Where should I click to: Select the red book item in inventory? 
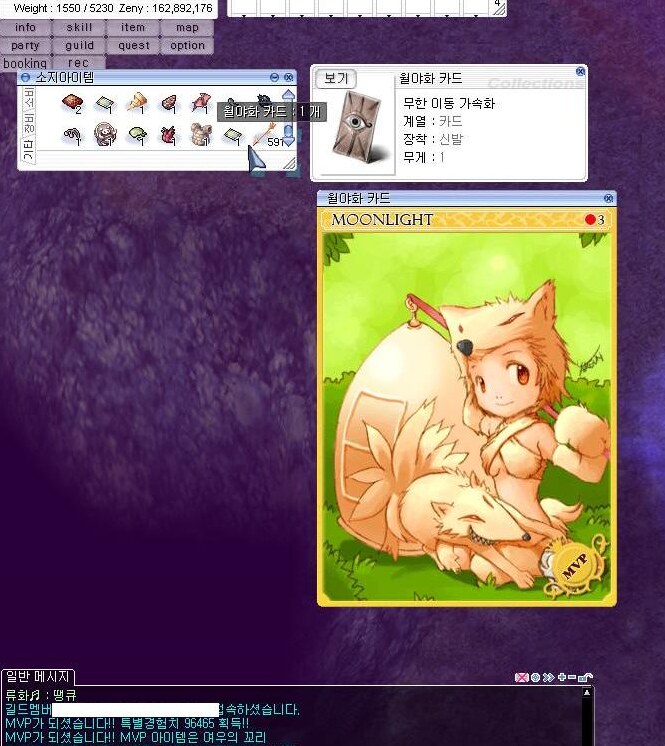click(x=71, y=102)
